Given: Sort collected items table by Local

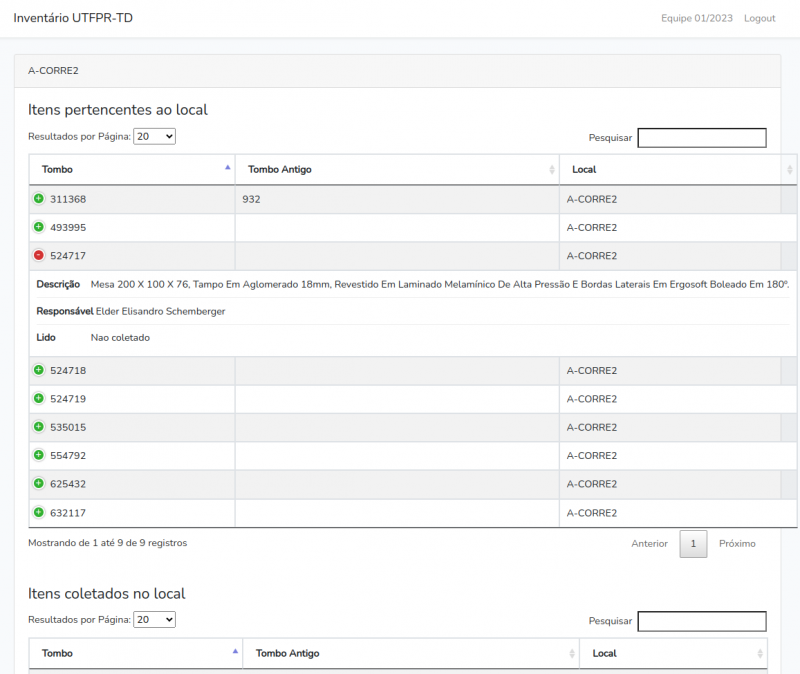Looking at the screenshot, I should [x=673, y=653].
